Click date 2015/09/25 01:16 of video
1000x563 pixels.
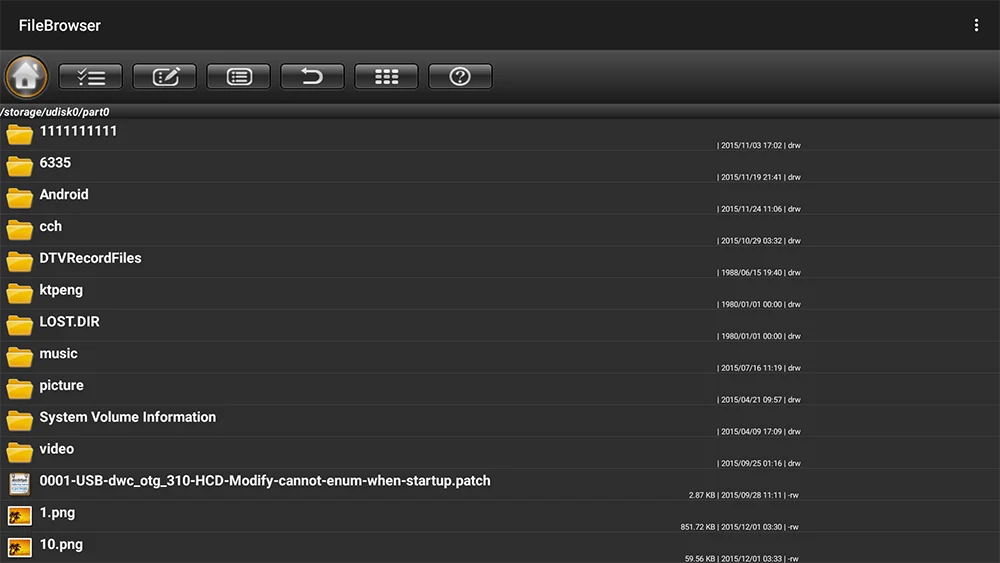751,464
